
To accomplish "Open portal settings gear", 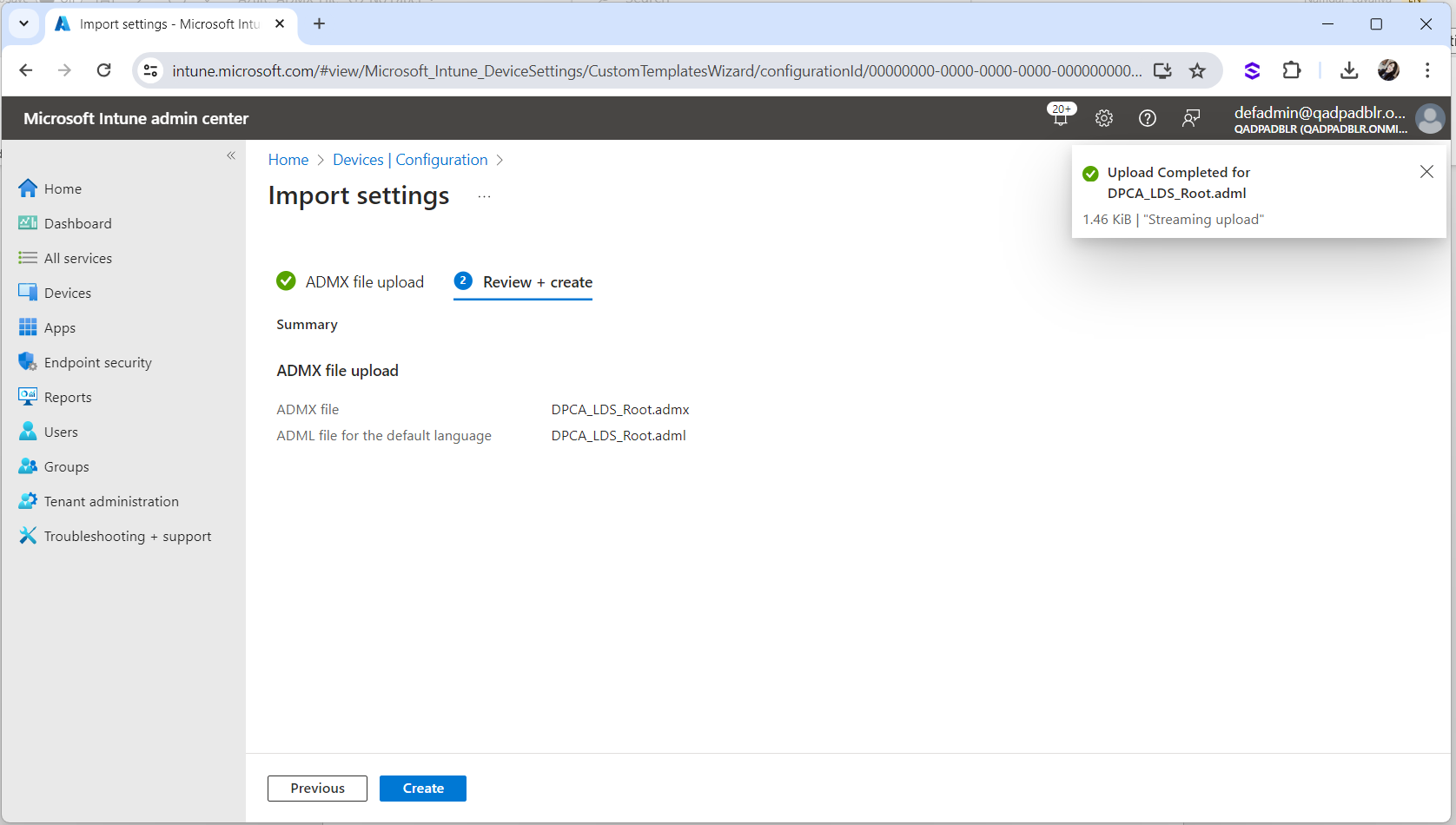I will [1104, 118].
